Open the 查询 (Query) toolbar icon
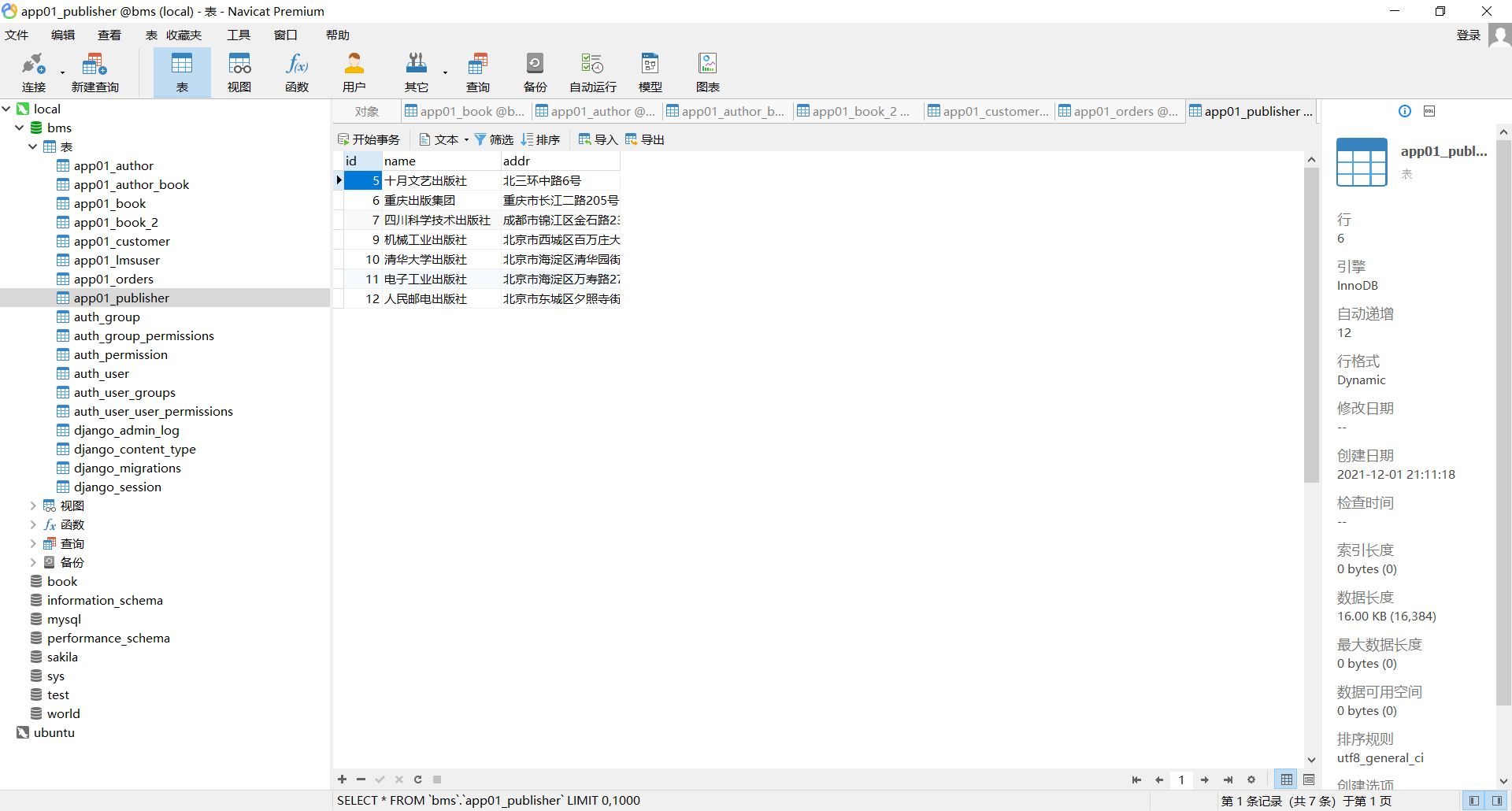 [x=478, y=72]
